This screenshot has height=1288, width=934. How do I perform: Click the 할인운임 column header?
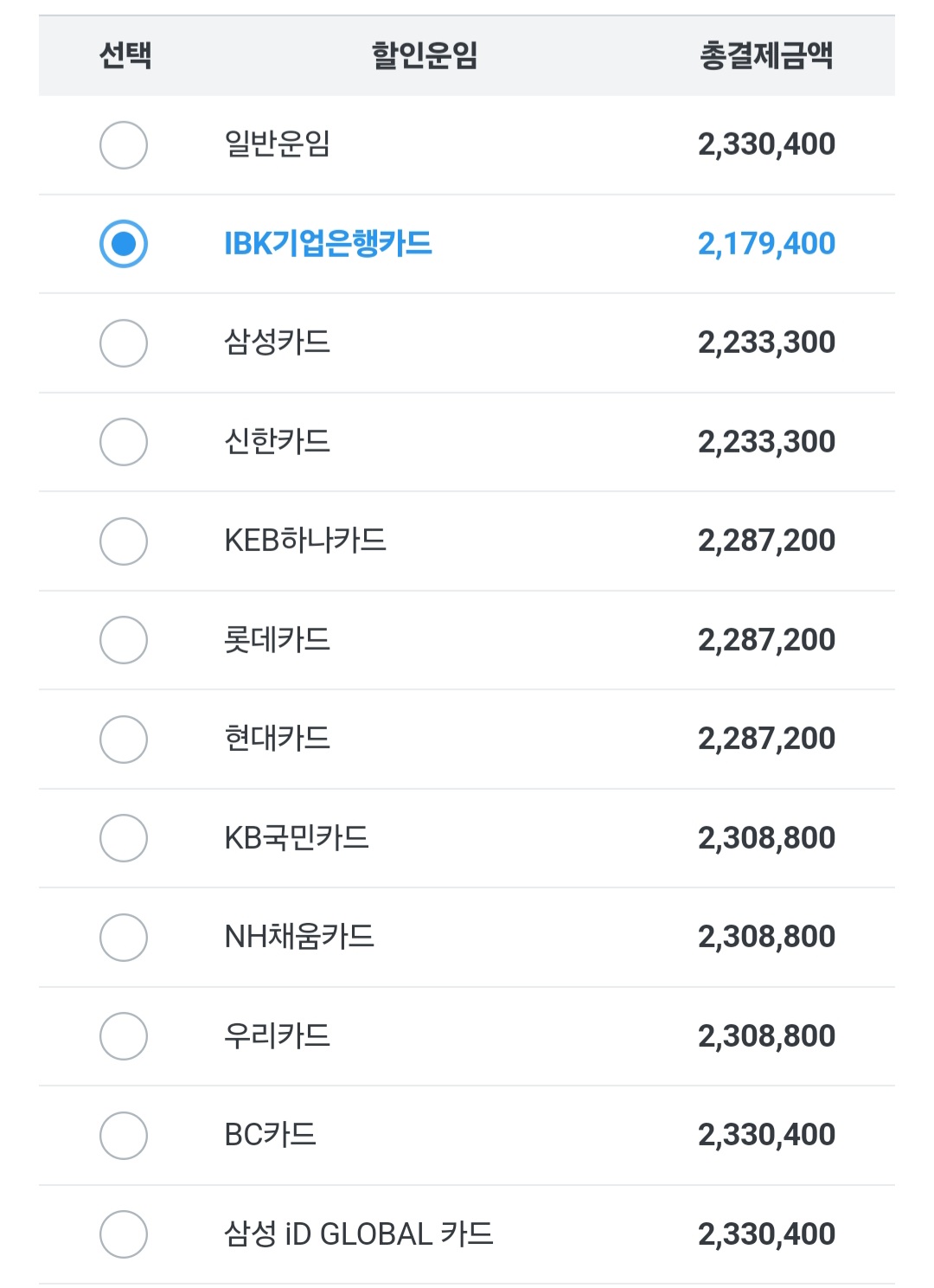425,55
